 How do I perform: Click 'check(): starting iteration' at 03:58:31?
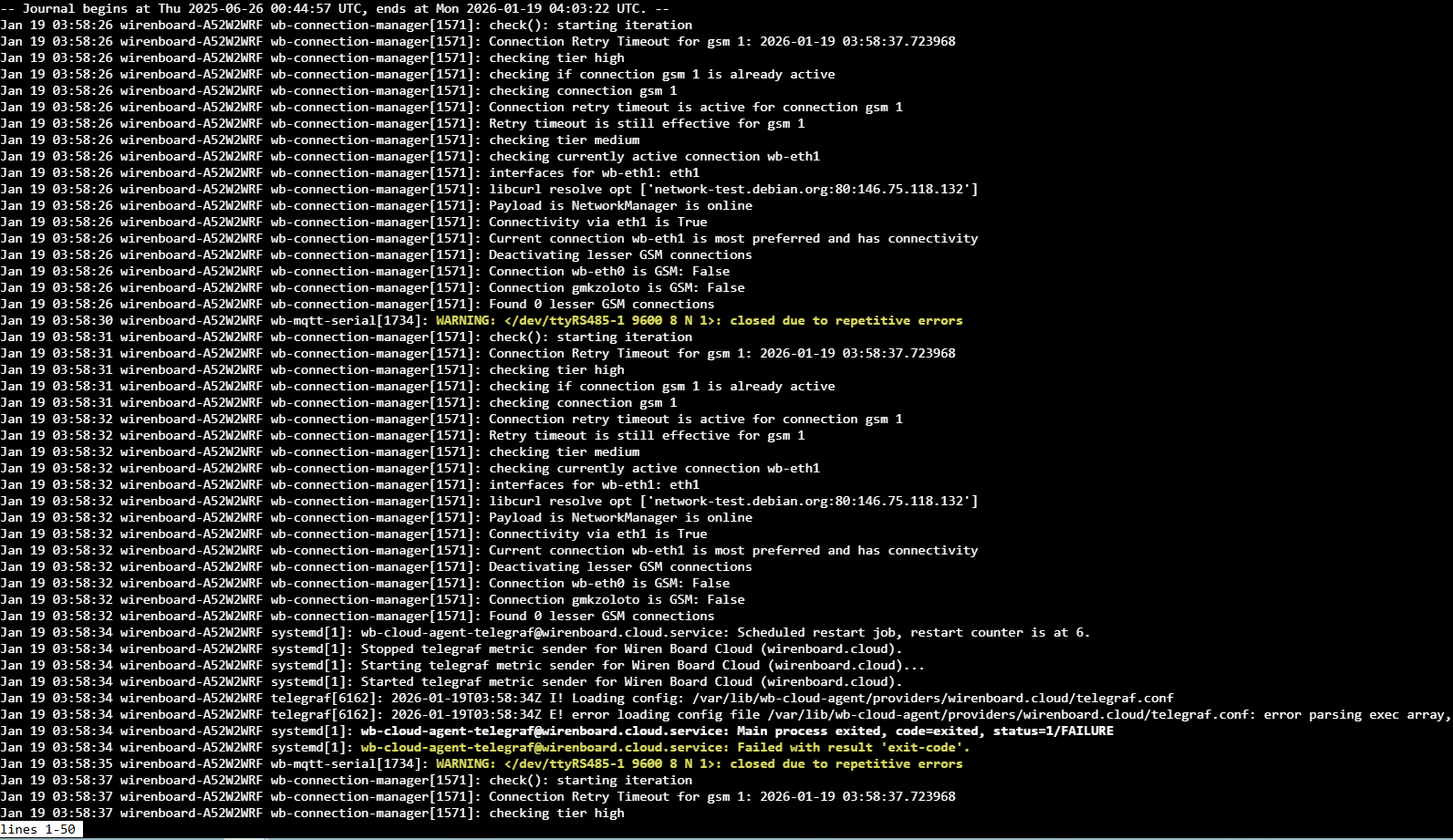pyautogui.click(x=590, y=337)
